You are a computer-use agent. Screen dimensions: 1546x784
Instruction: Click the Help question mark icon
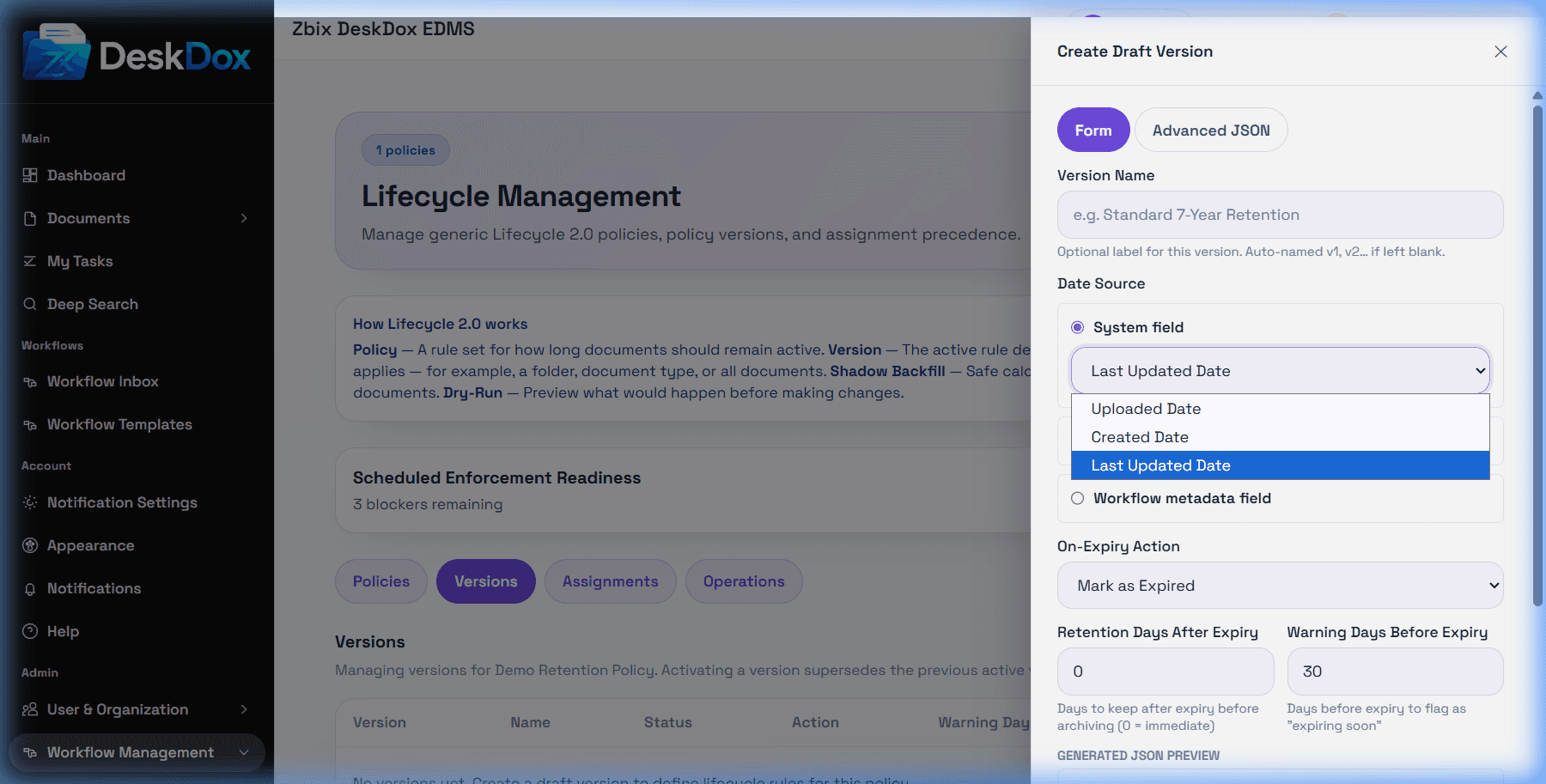tap(30, 631)
